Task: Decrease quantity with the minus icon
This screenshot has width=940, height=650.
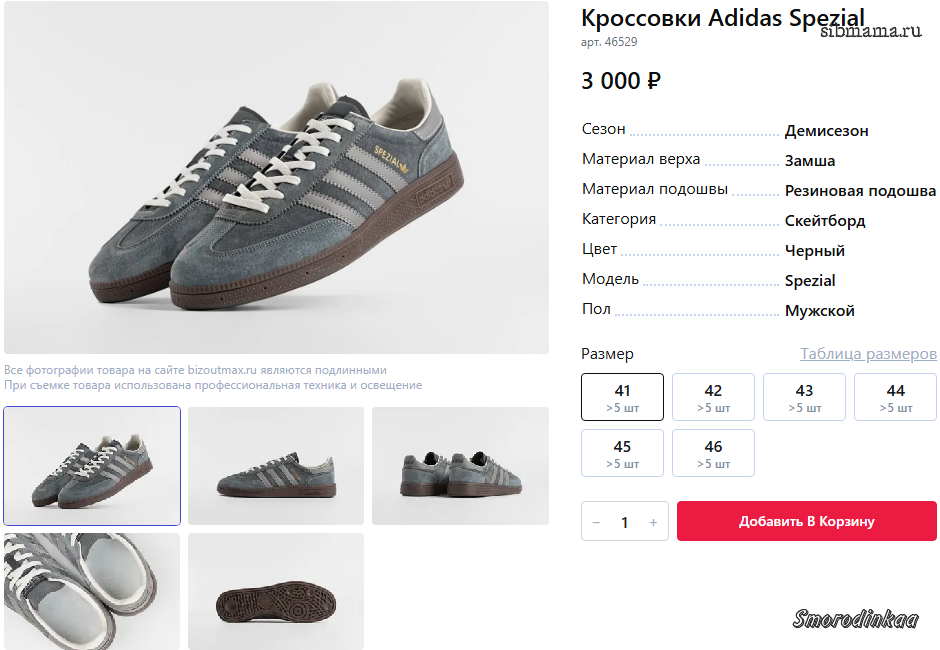Action: click(x=597, y=522)
